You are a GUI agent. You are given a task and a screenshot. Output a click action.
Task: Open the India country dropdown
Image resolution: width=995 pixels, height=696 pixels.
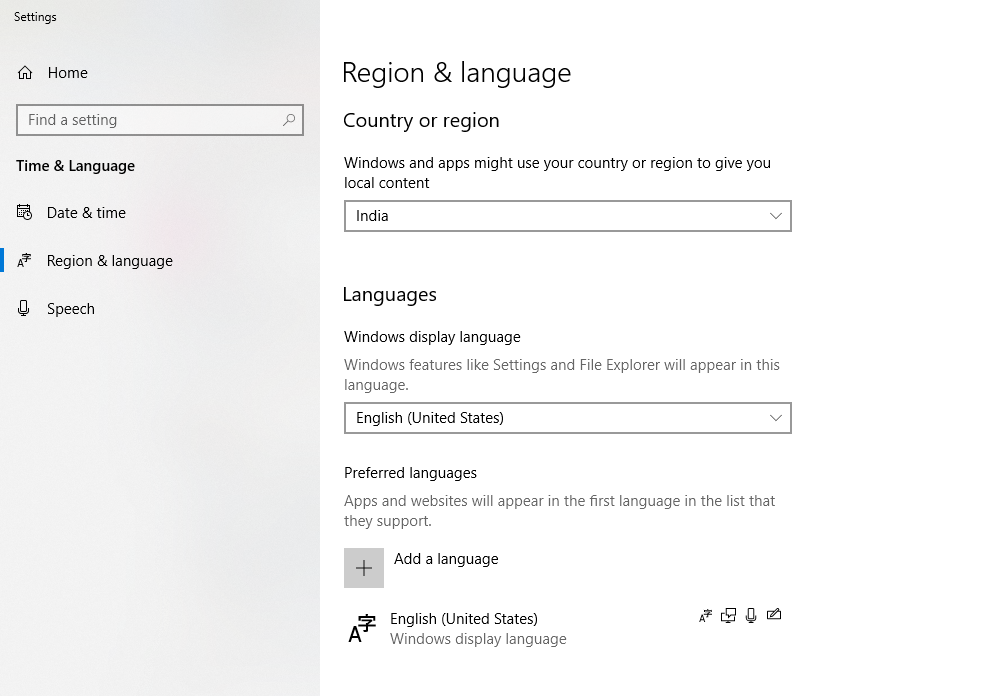[x=567, y=216]
